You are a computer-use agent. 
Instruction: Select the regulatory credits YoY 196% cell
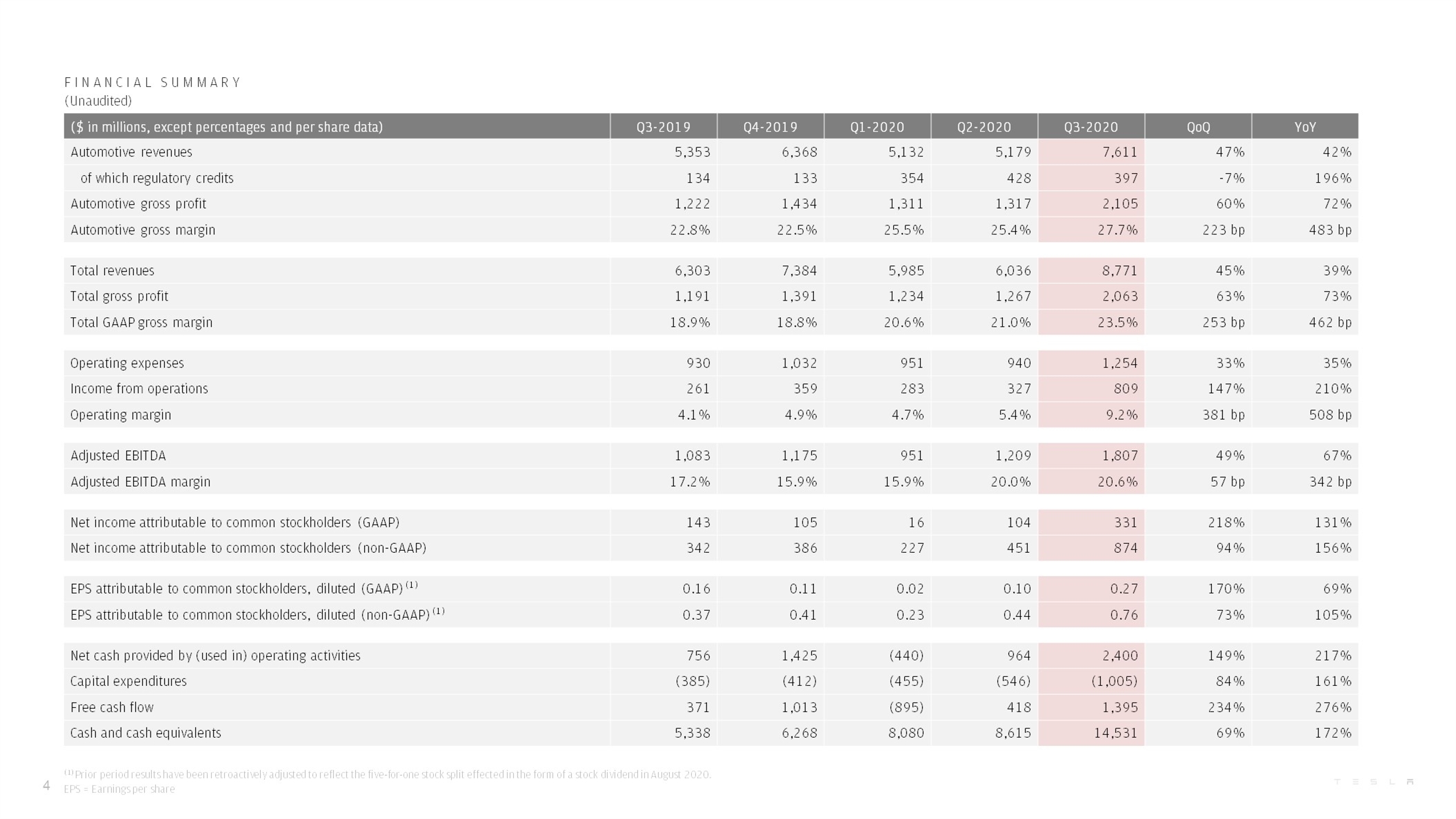[x=1305, y=178]
